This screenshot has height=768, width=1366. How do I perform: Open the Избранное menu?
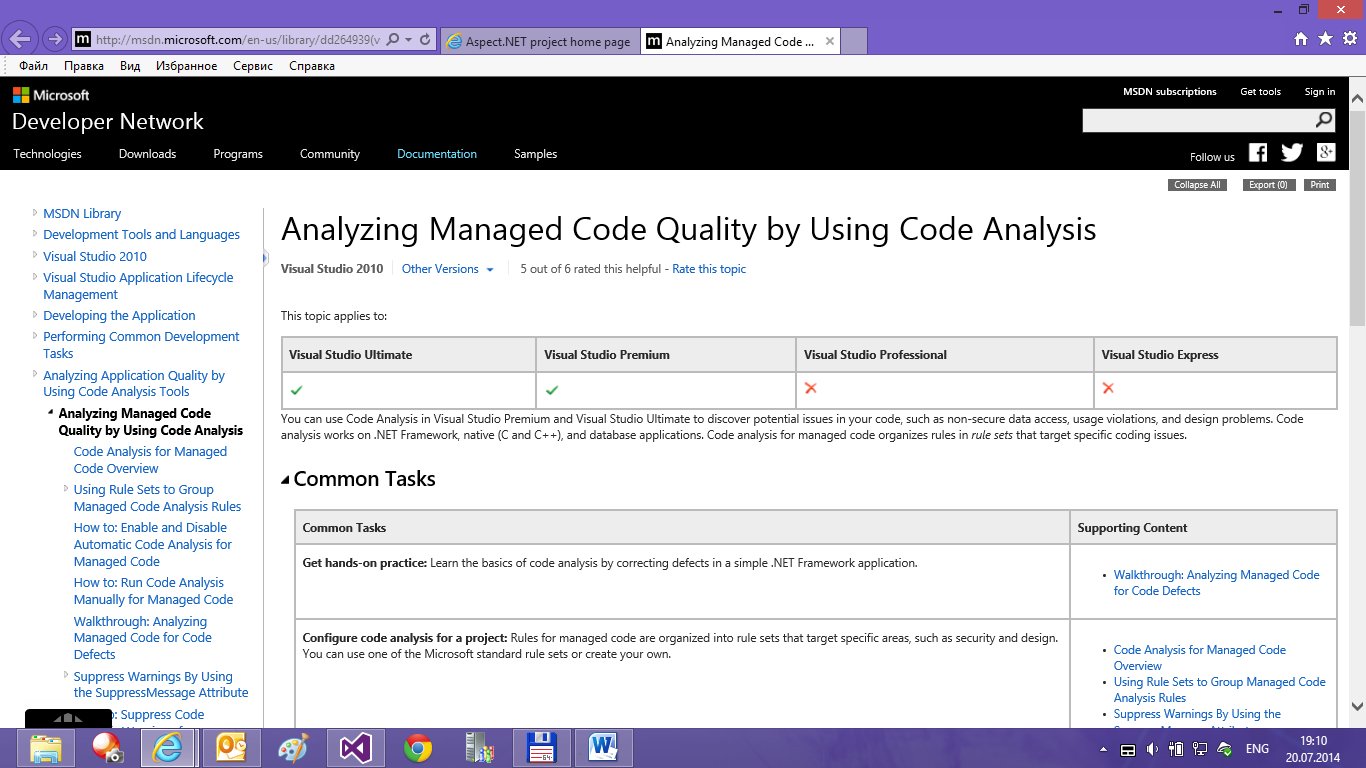tap(186, 66)
